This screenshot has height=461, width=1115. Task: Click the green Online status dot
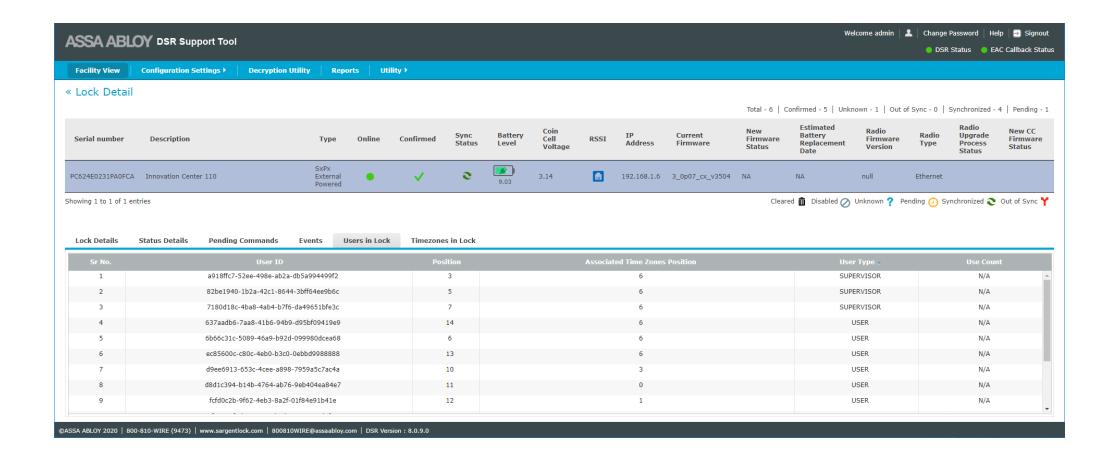pos(370,176)
